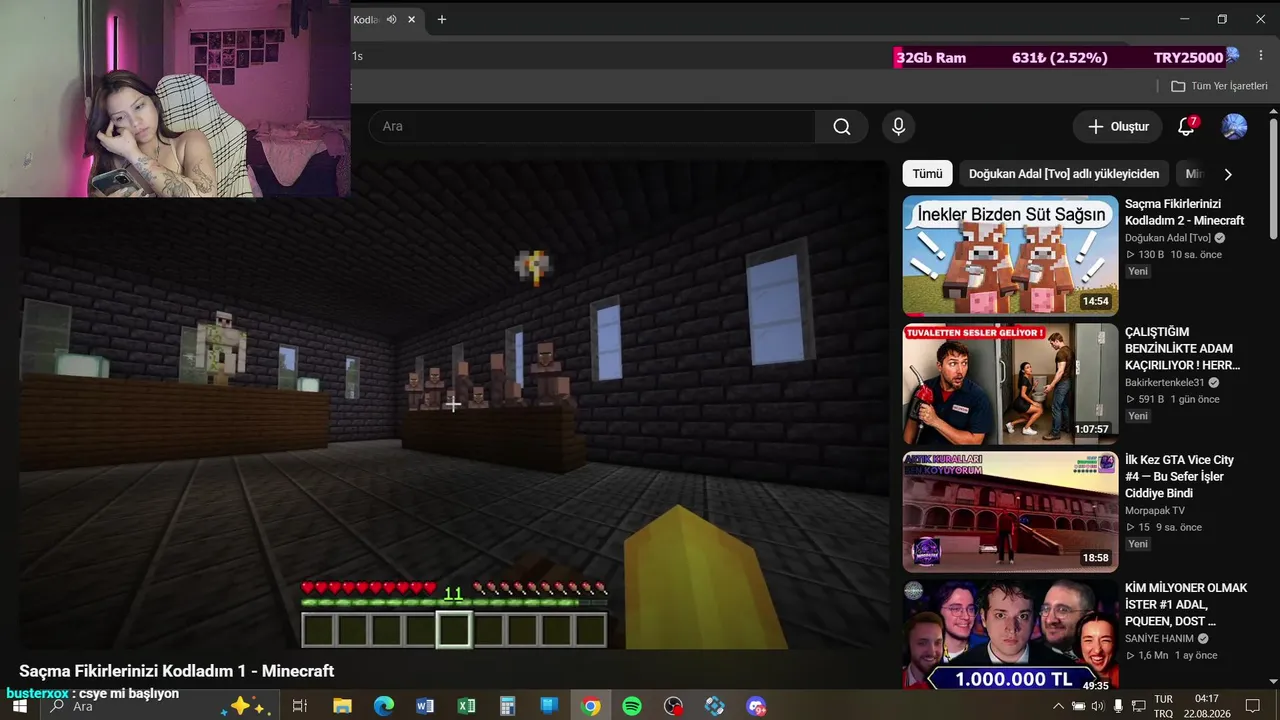Open the SANİYE HANIM channel link

(x=1159, y=639)
